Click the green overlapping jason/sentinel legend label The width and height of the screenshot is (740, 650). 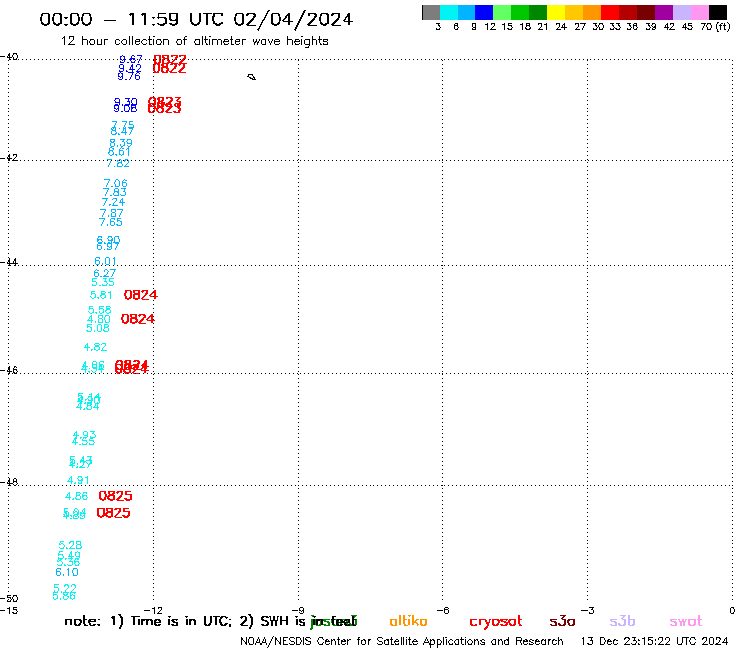coord(334,622)
